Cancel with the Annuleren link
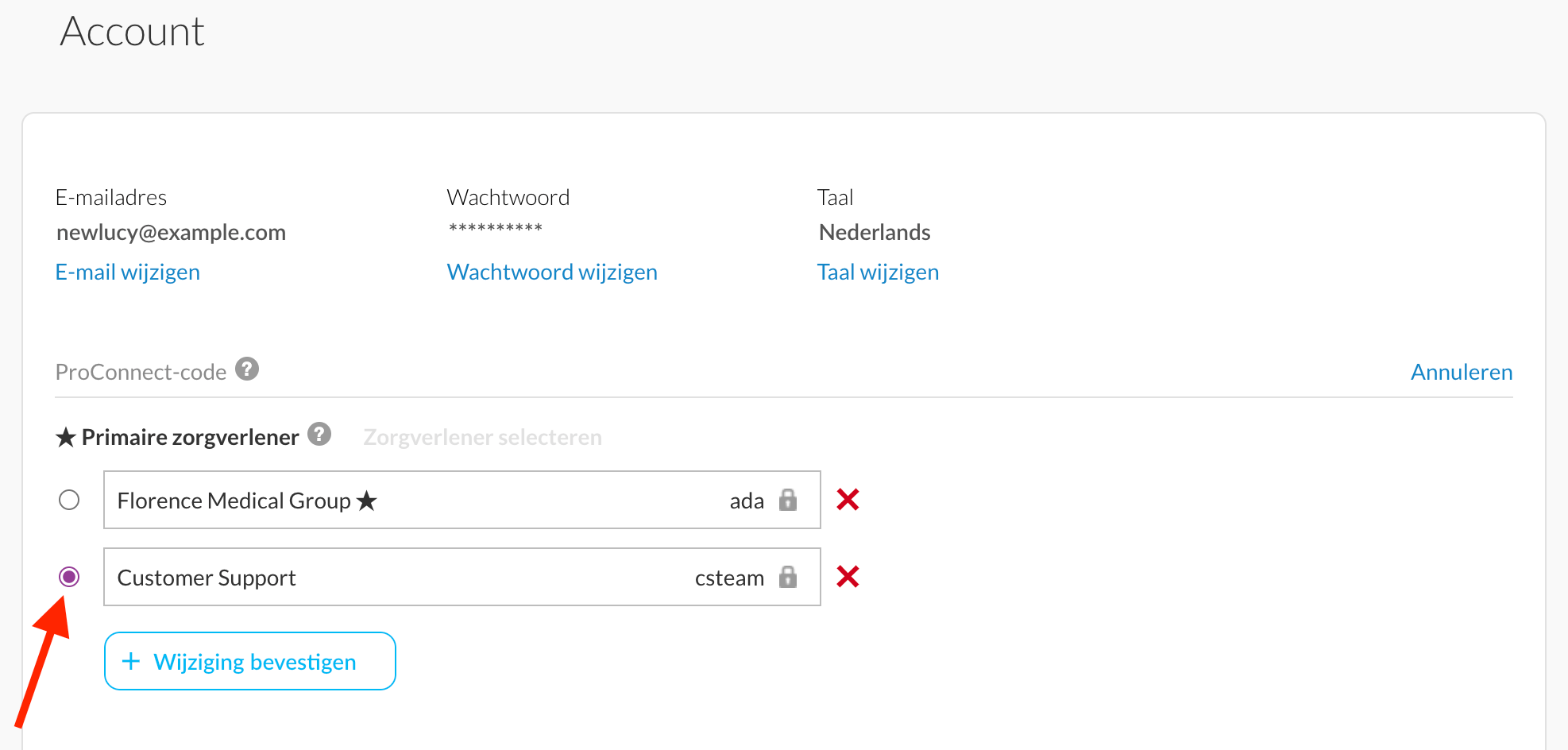 pyautogui.click(x=1462, y=372)
